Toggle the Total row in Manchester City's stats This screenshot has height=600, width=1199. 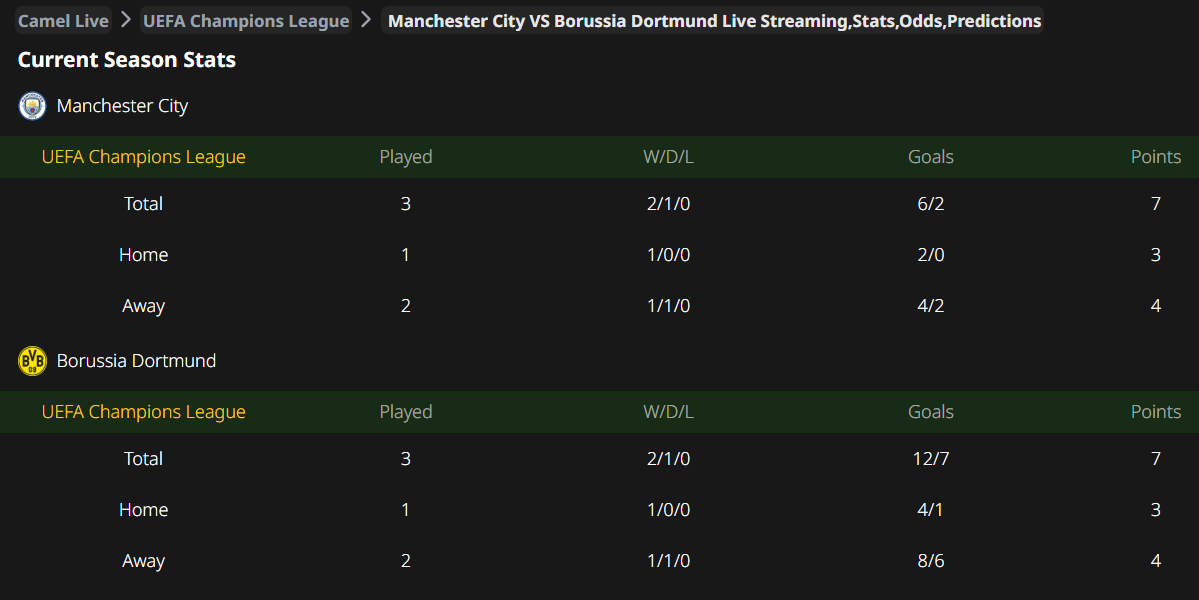click(x=143, y=203)
